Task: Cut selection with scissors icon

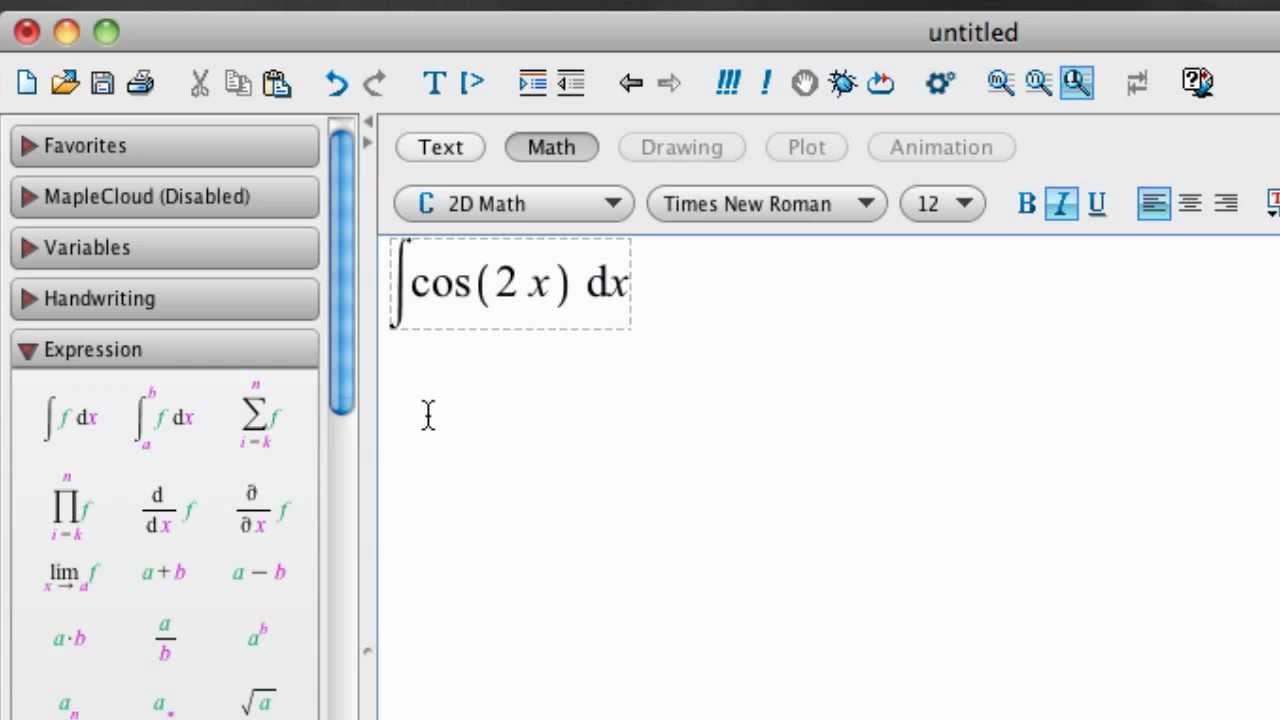Action: 199,83
